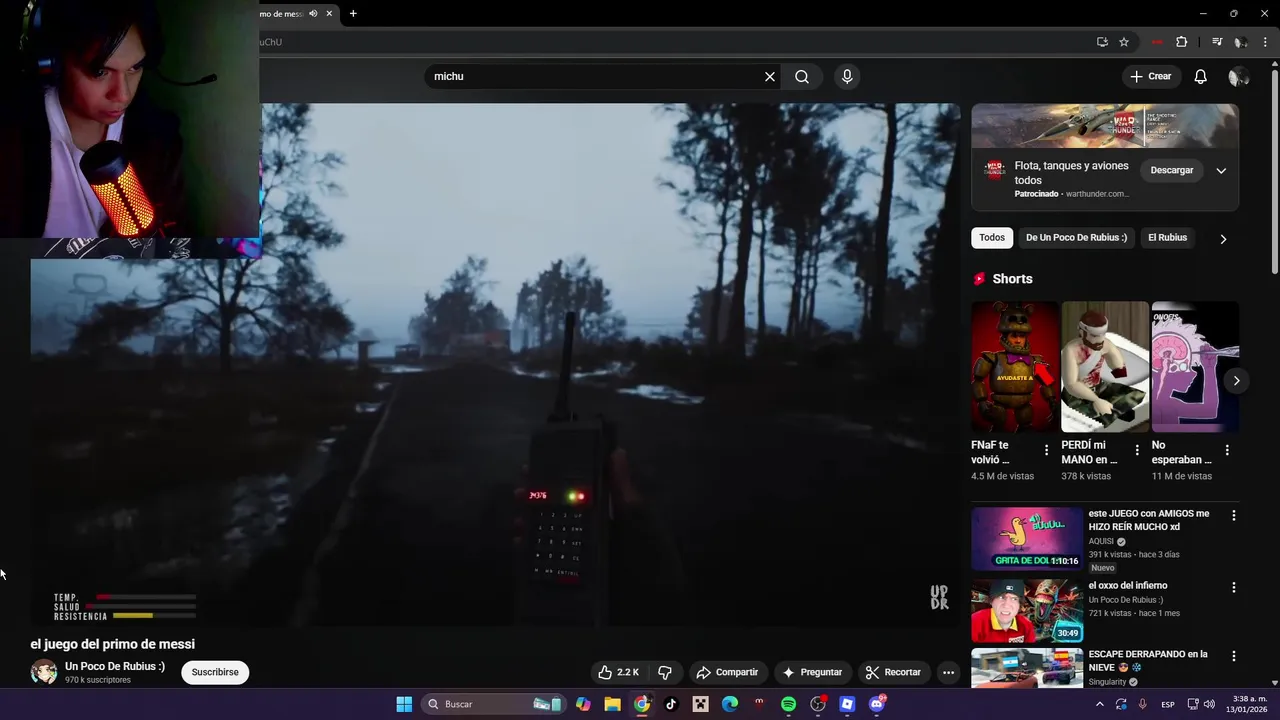
Task: Open the 'PERDÍ mi MANO en' short thumbnail
Action: click(1105, 367)
